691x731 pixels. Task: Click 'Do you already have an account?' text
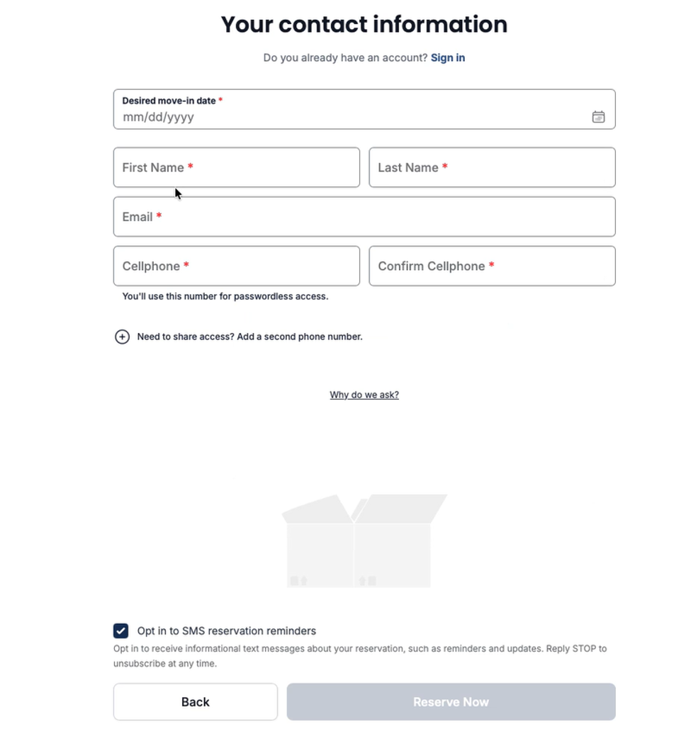(345, 58)
